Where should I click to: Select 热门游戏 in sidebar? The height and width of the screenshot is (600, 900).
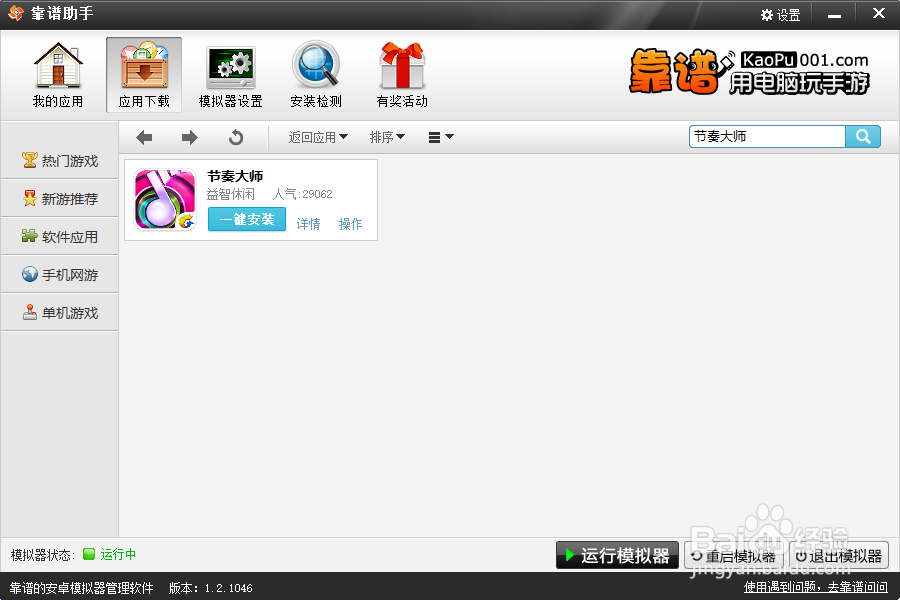[x=60, y=161]
